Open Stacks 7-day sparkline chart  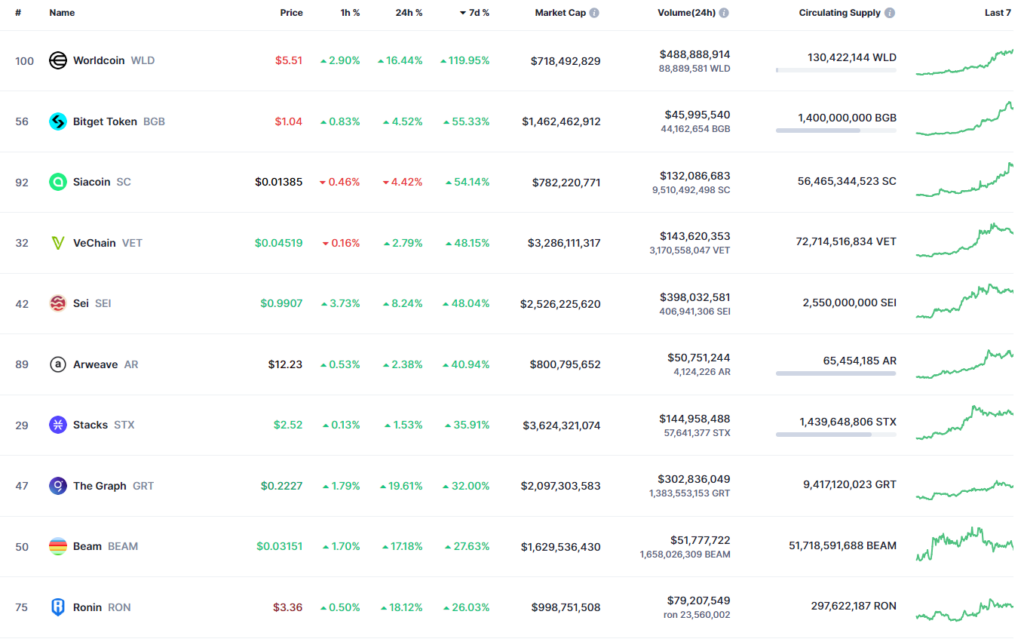(x=965, y=423)
